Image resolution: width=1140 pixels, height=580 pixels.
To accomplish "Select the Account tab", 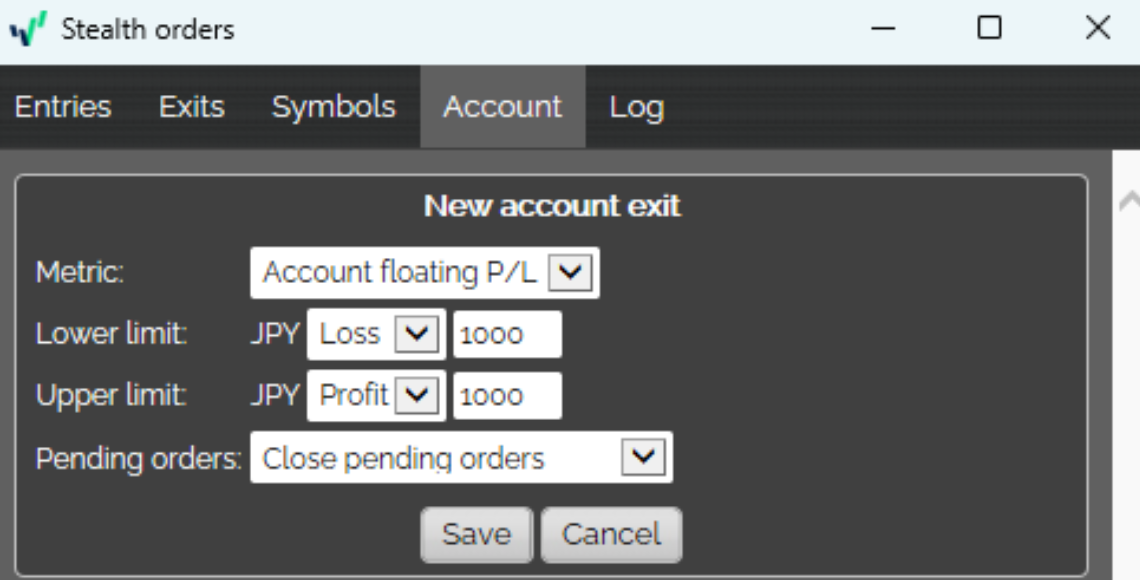I will tap(502, 107).
